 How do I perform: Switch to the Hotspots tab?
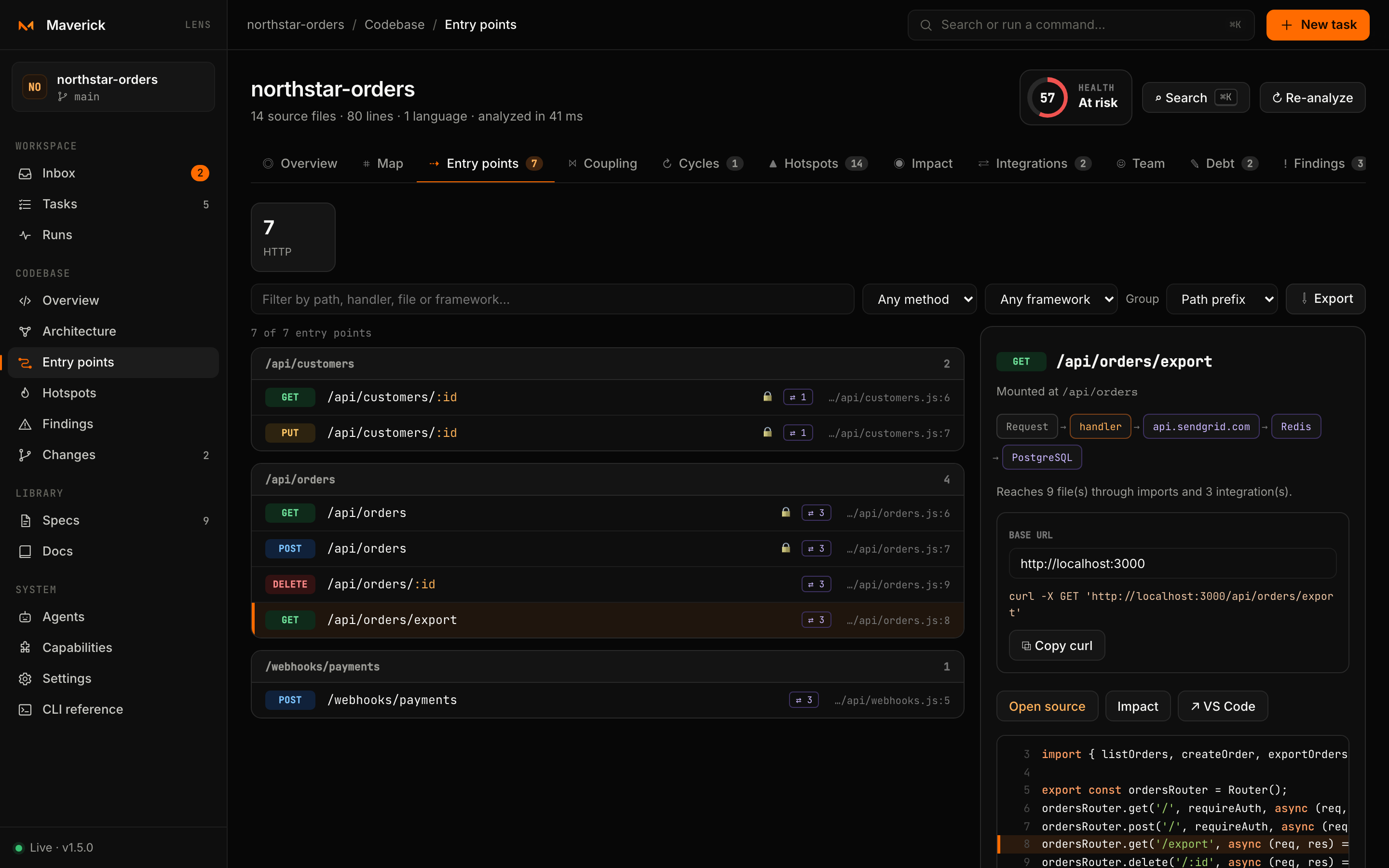pyautogui.click(x=818, y=163)
